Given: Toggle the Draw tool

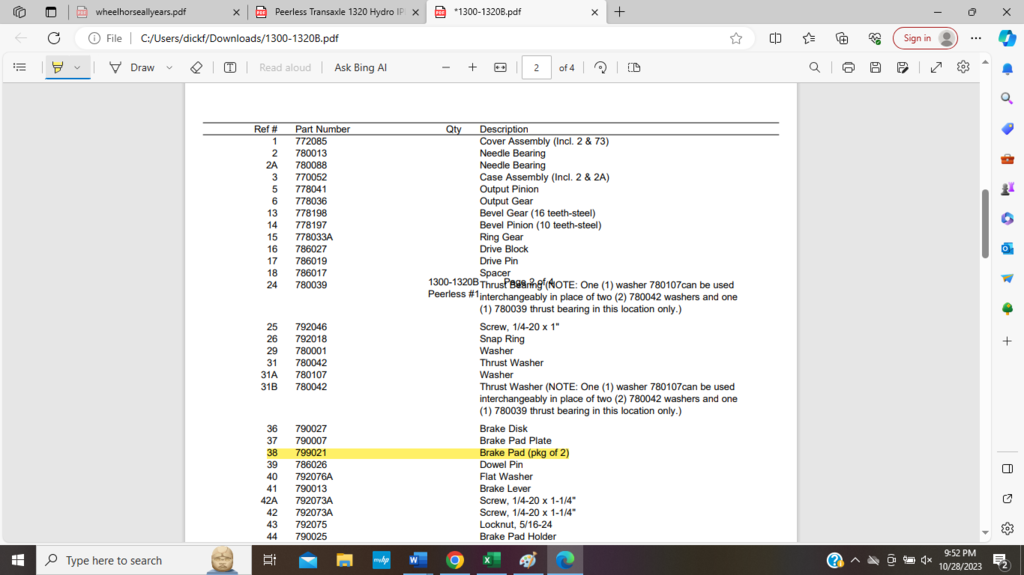Looking at the screenshot, I should [132, 67].
